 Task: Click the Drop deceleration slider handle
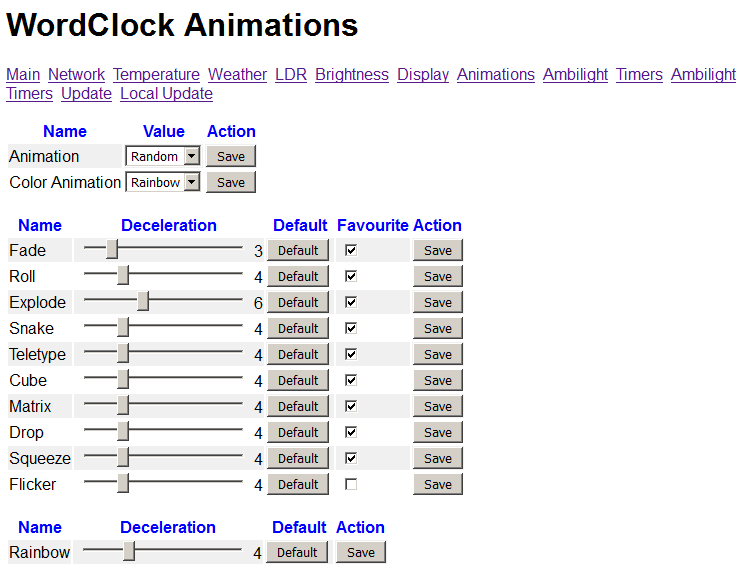pyautogui.click(x=123, y=431)
